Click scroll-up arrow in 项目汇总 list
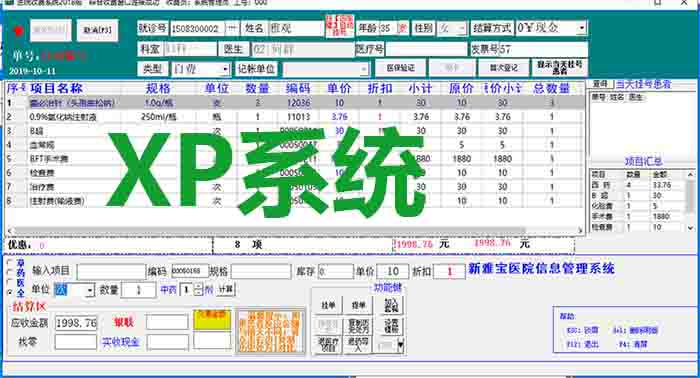Viewport: 700px width, 378px height. (x=691, y=174)
